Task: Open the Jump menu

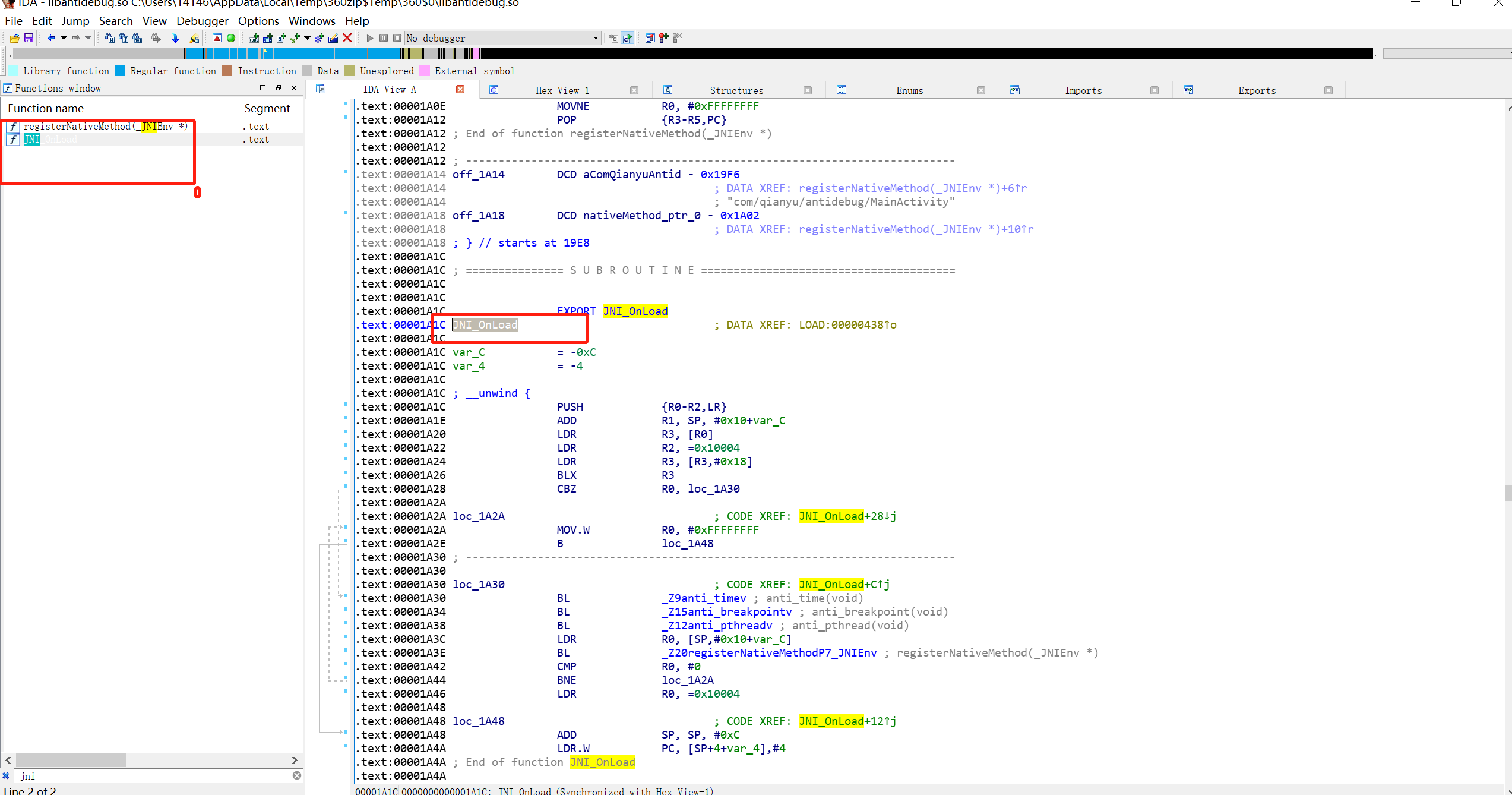Action: (x=75, y=21)
